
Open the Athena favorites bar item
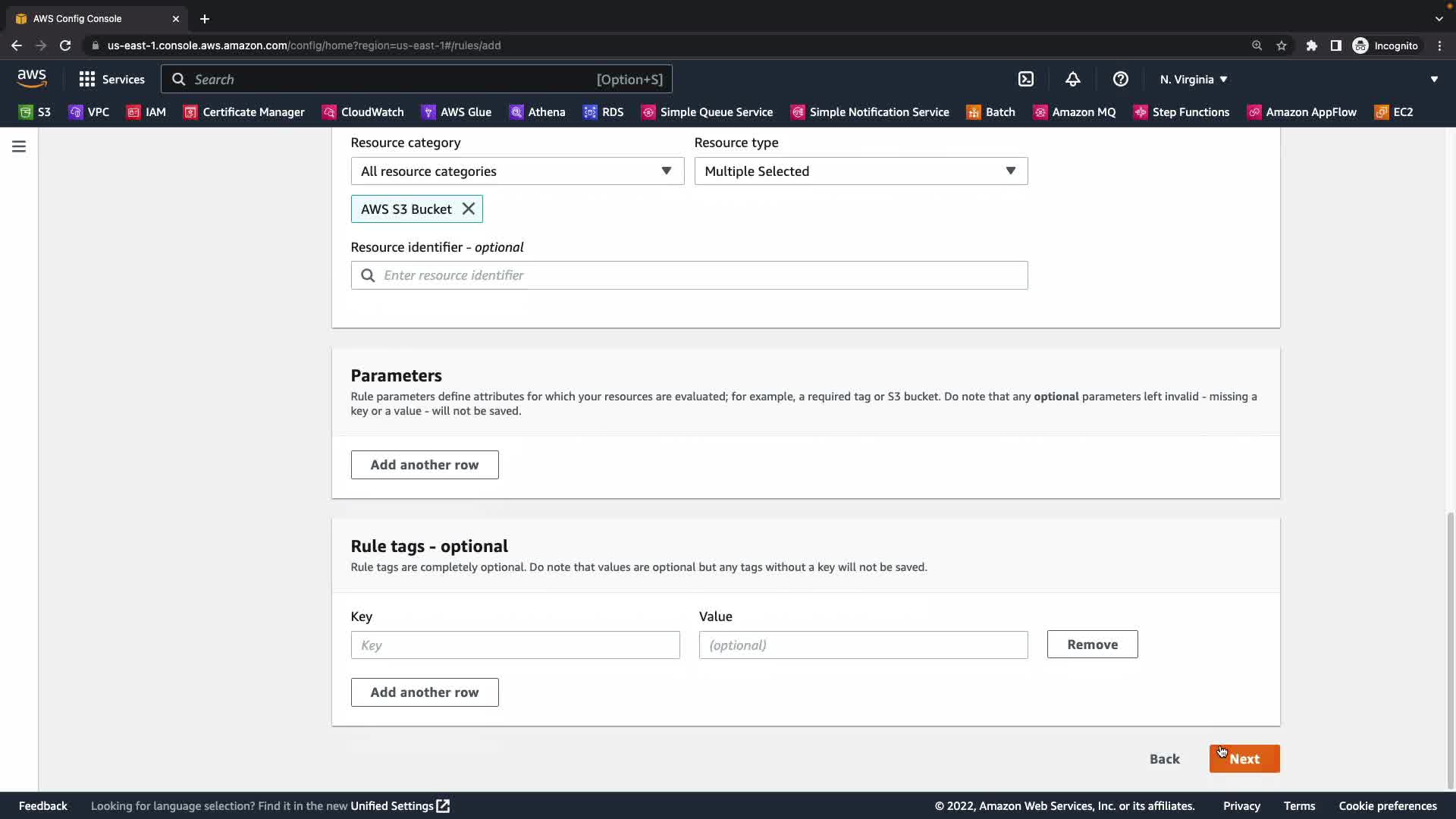click(537, 112)
